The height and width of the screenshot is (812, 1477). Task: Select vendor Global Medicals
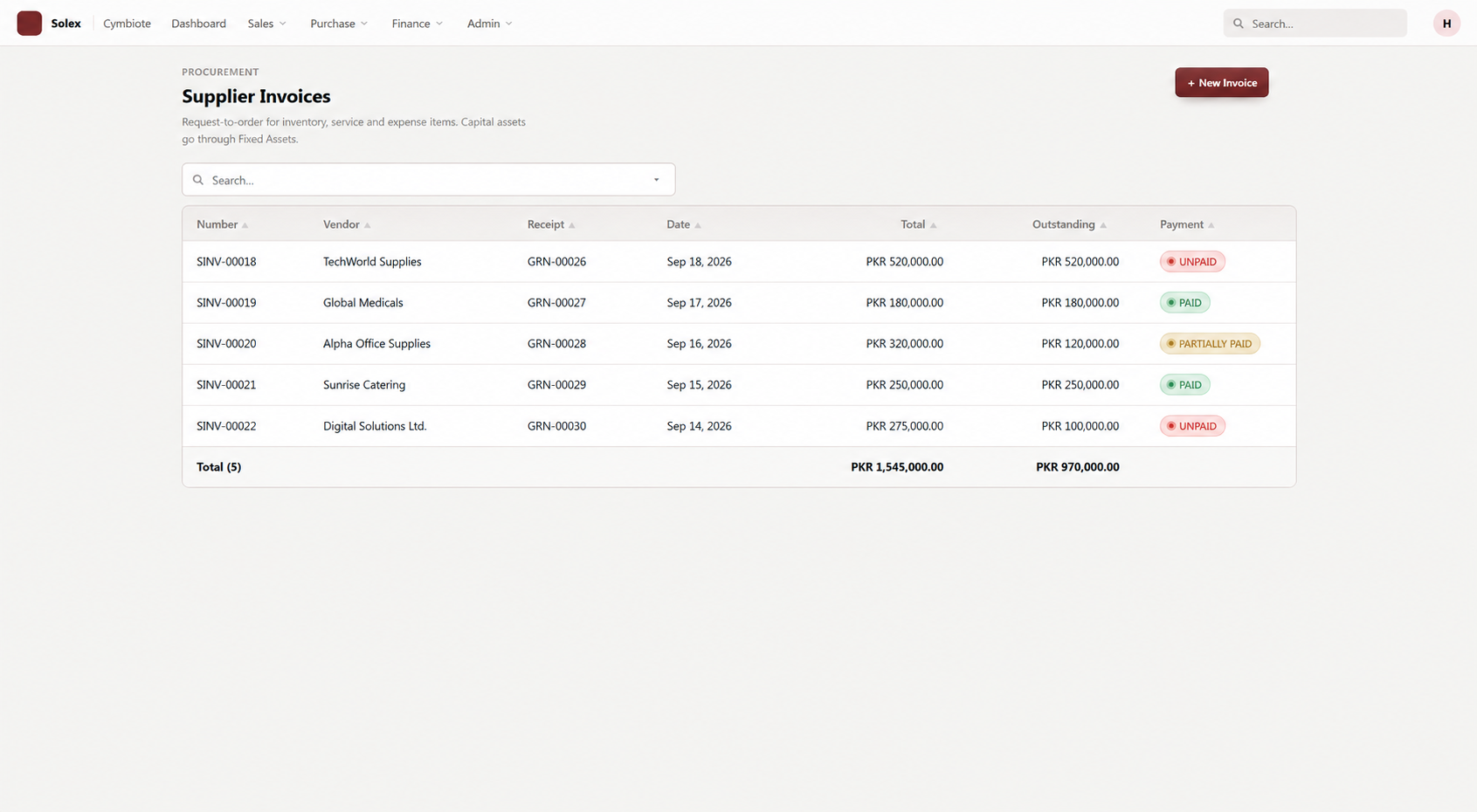(363, 303)
